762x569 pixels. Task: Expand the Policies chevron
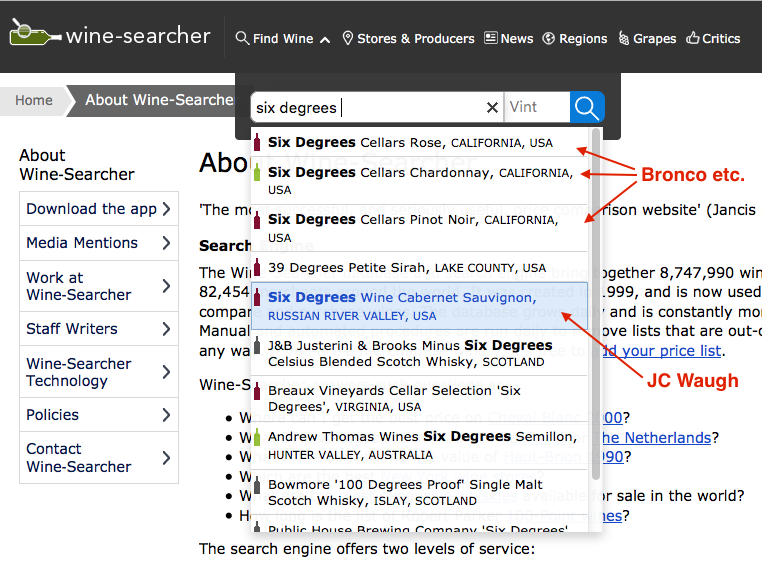click(167, 415)
